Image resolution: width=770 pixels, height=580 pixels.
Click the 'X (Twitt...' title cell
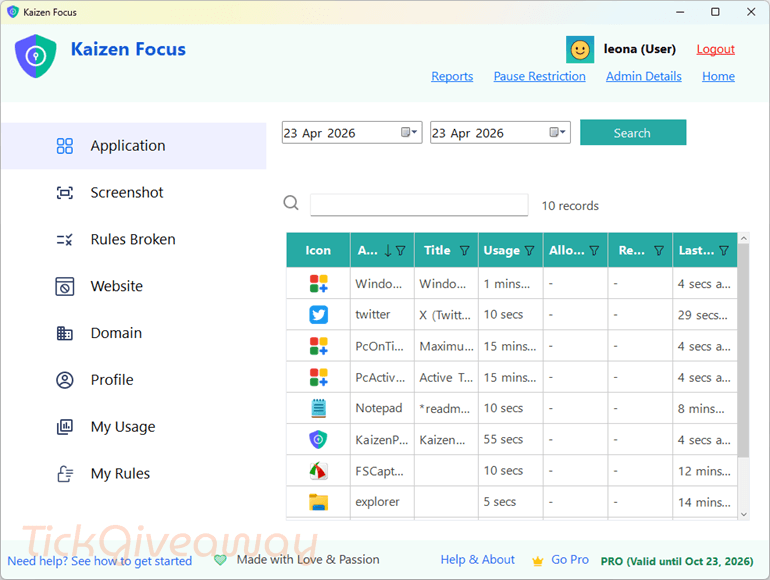(446, 314)
